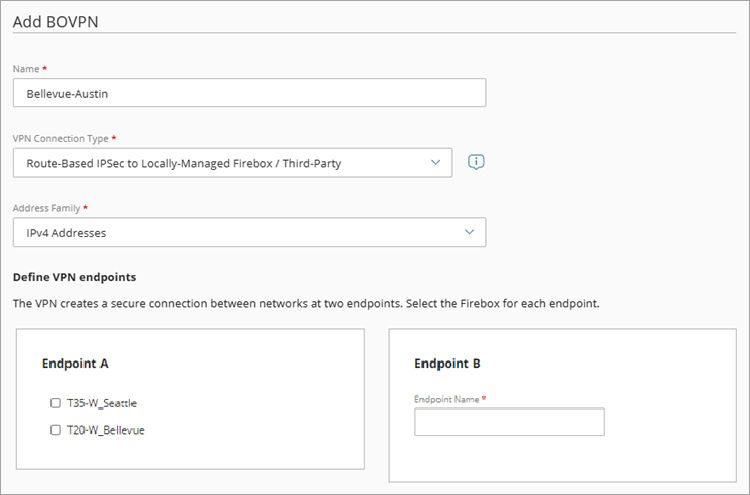Open the VPN Connection Type dropdown field

220,163
